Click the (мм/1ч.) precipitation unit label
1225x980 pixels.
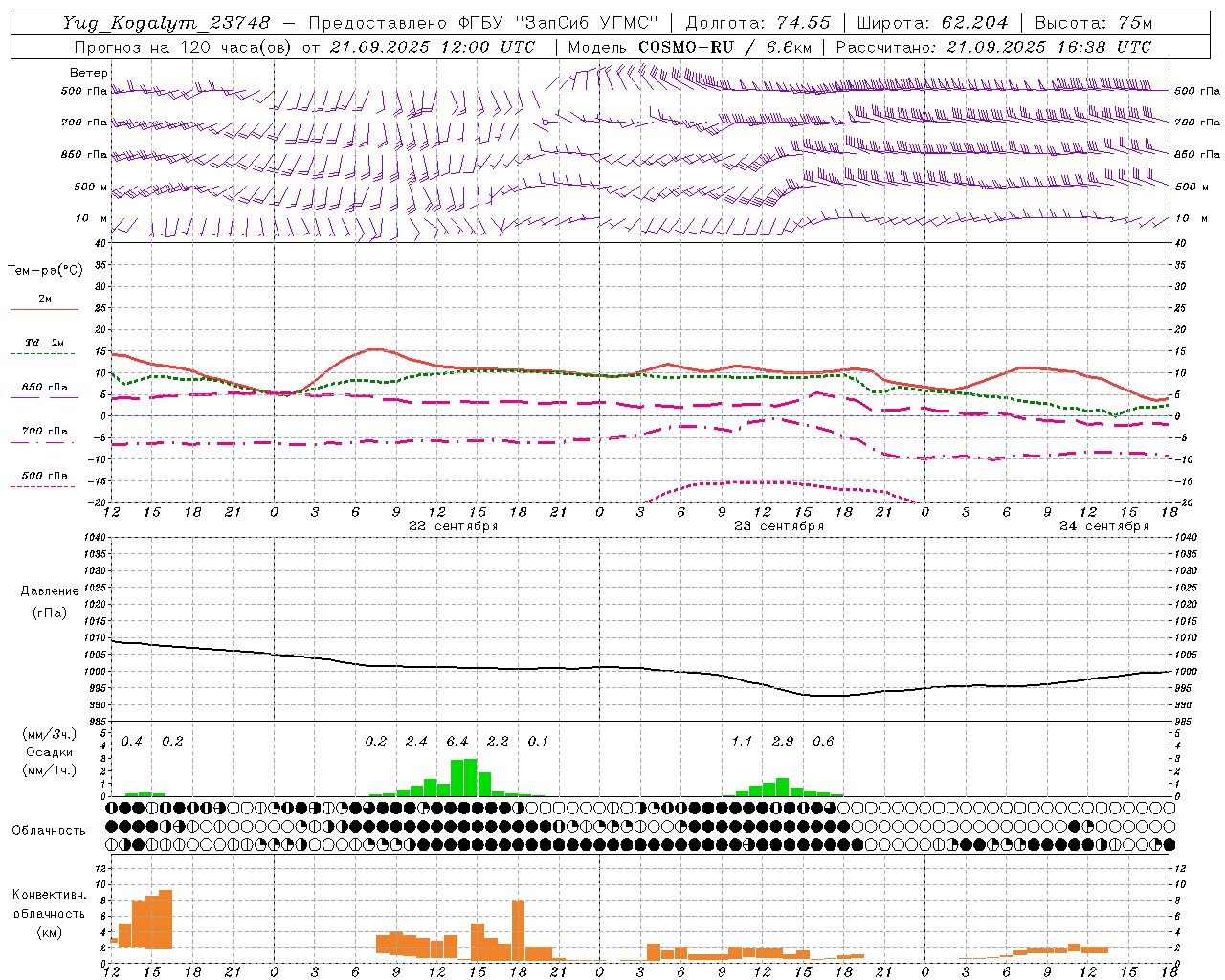tap(50, 770)
